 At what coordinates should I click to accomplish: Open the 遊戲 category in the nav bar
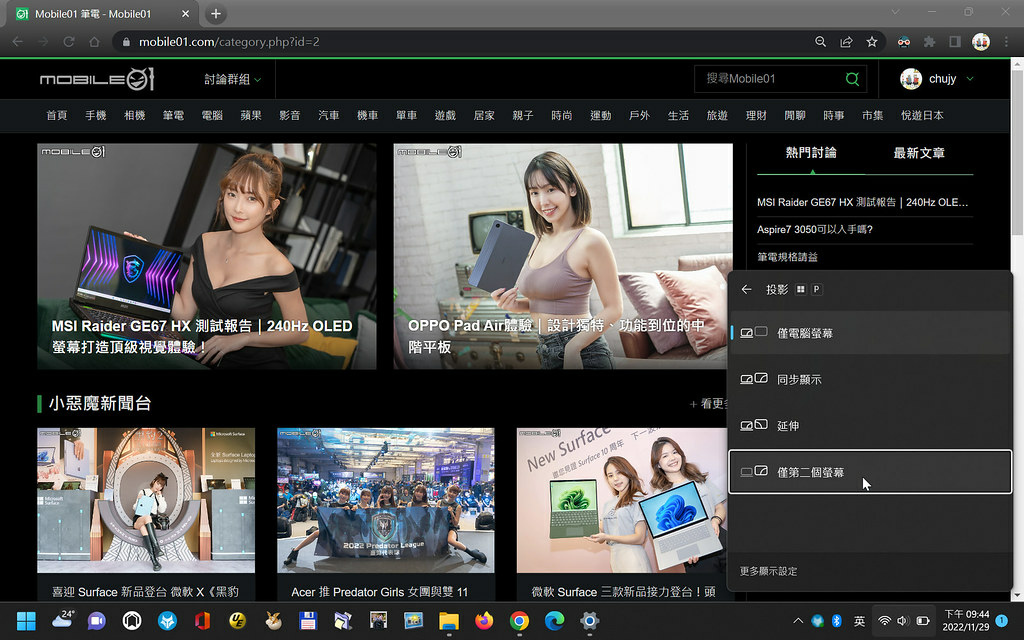(x=445, y=116)
